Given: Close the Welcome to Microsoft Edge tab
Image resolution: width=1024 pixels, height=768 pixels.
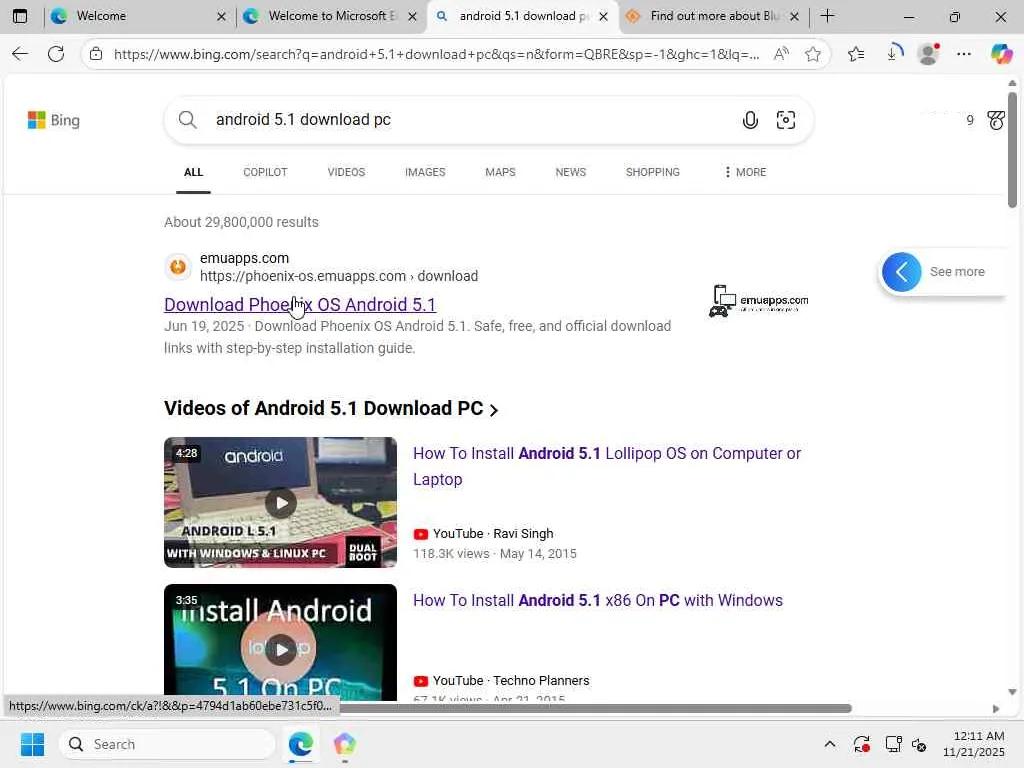Looking at the screenshot, I should pyautogui.click(x=413, y=16).
